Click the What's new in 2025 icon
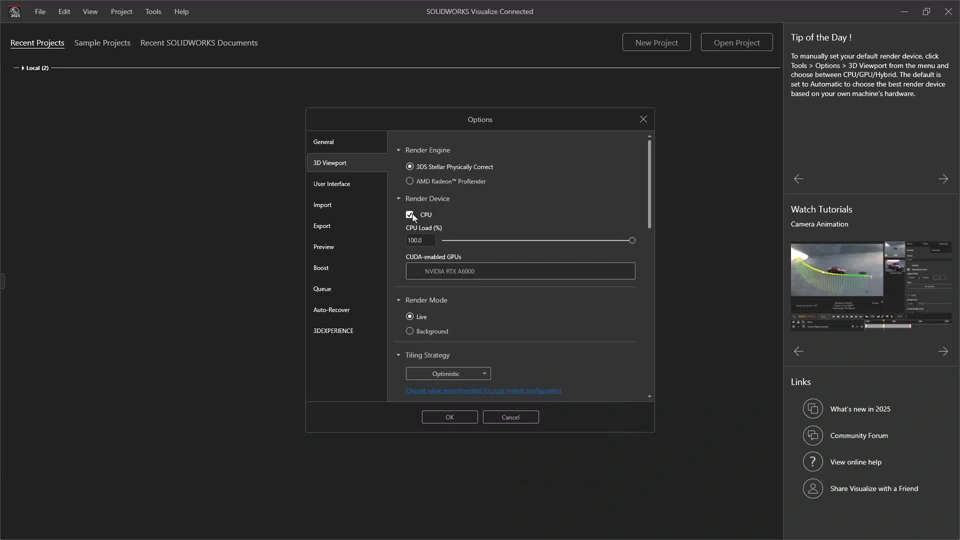This screenshot has height=540, width=960. (812, 408)
